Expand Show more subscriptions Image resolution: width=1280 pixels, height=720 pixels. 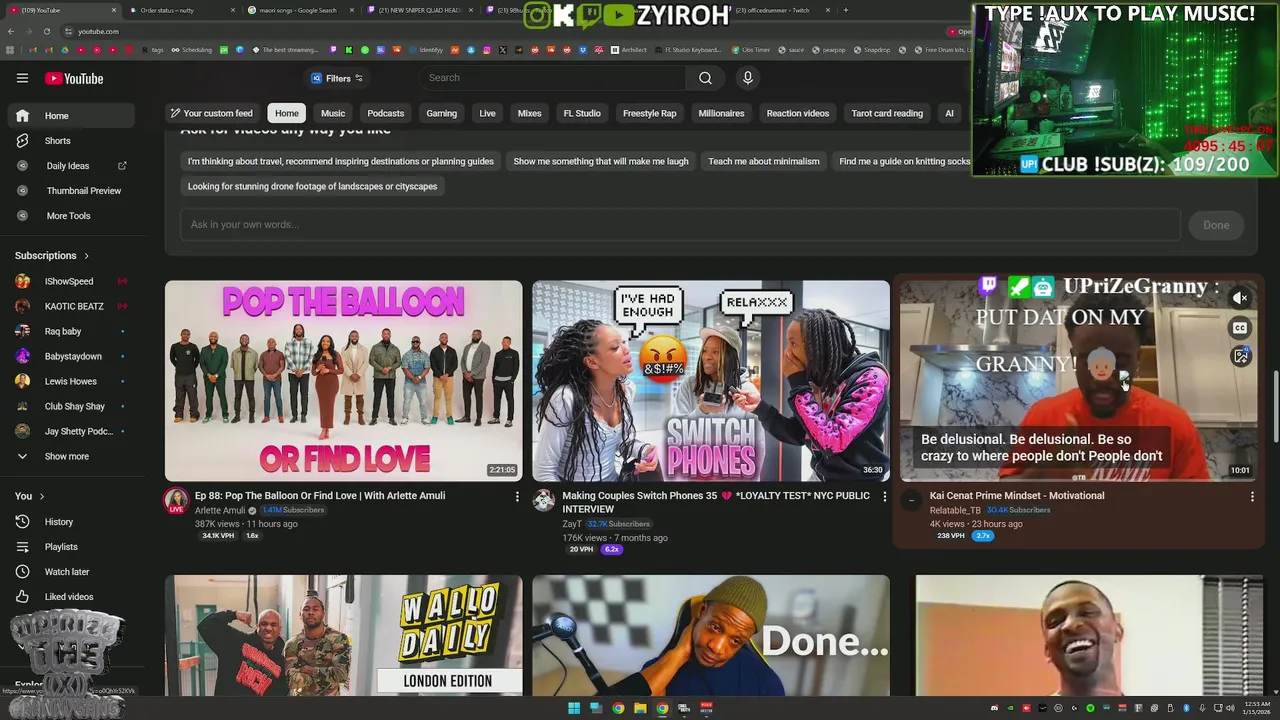(x=70, y=457)
